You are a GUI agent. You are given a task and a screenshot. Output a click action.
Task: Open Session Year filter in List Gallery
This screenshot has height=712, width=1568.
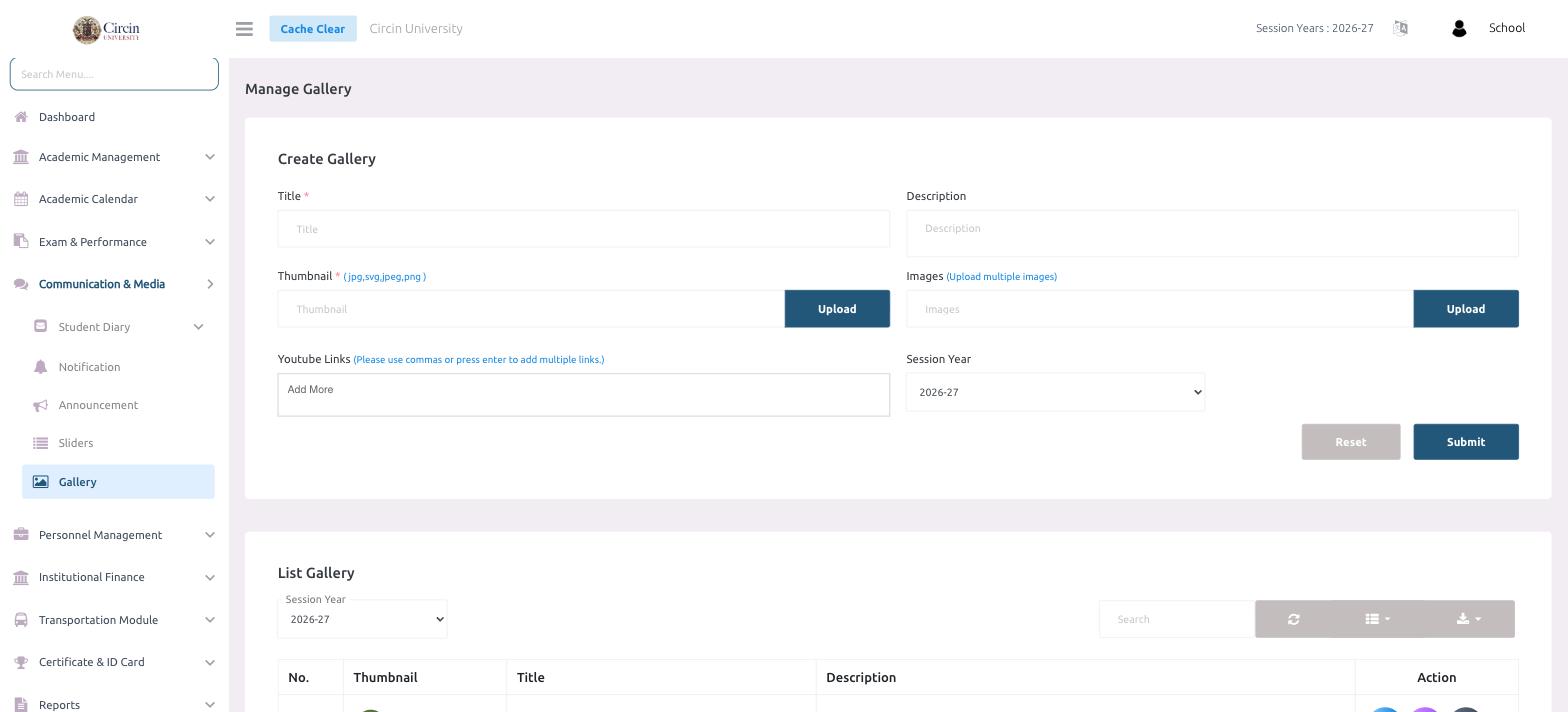click(x=362, y=619)
